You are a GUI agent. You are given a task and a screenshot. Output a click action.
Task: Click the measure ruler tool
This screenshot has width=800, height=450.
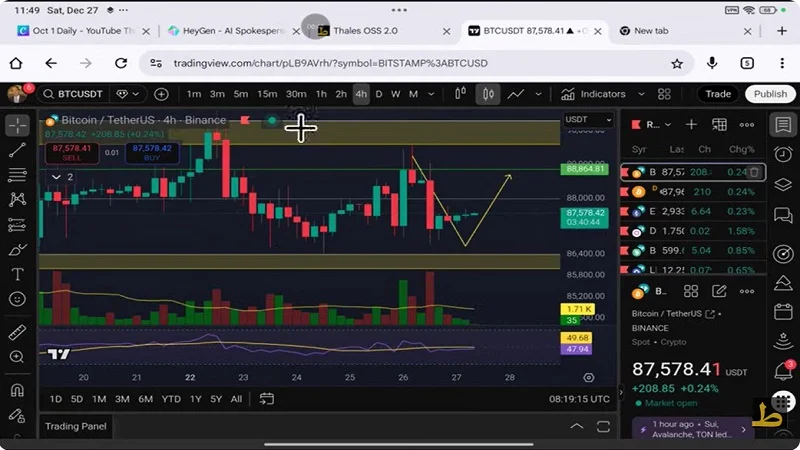click(x=17, y=332)
